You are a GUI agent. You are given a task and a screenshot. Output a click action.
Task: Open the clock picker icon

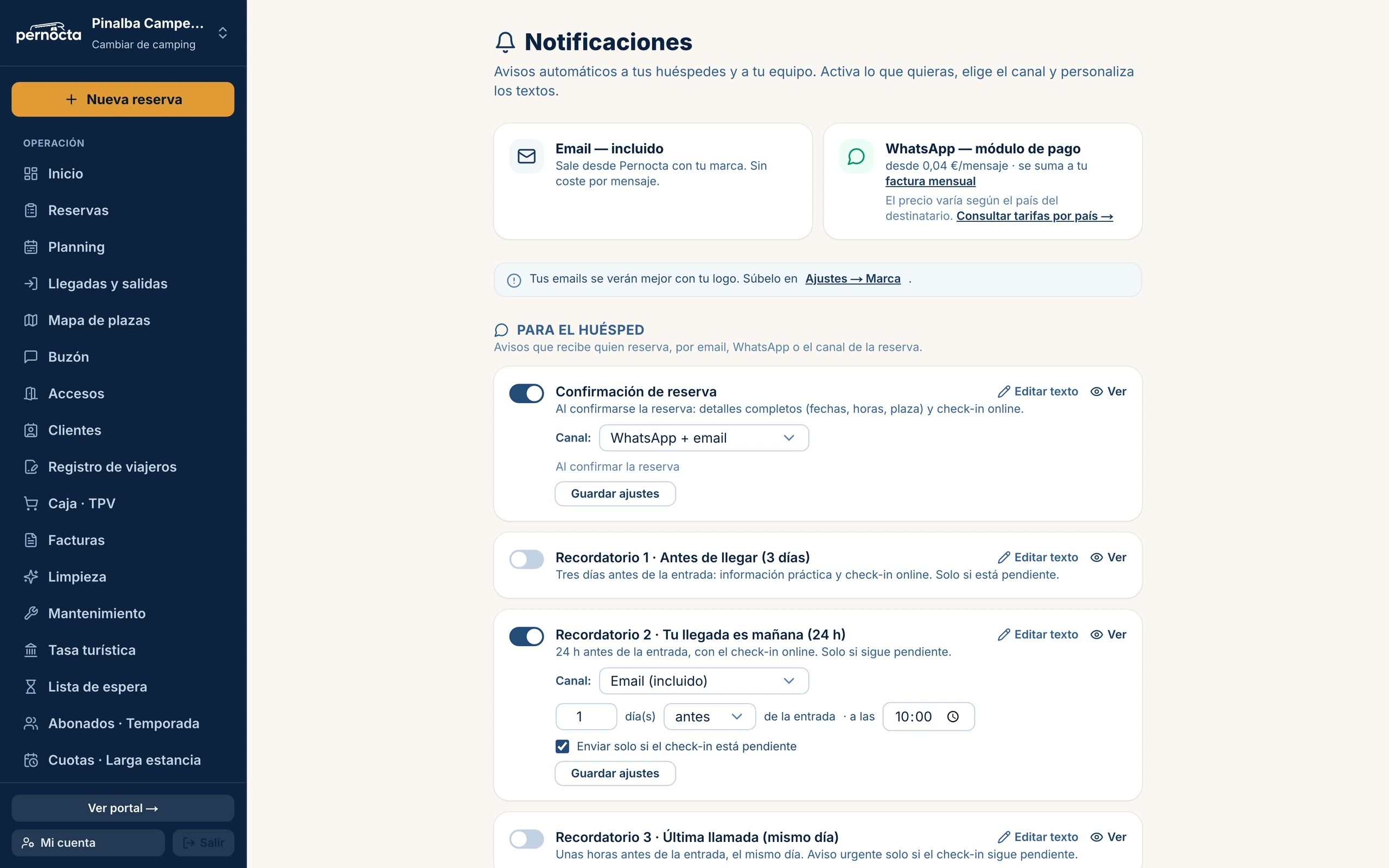point(953,717)
